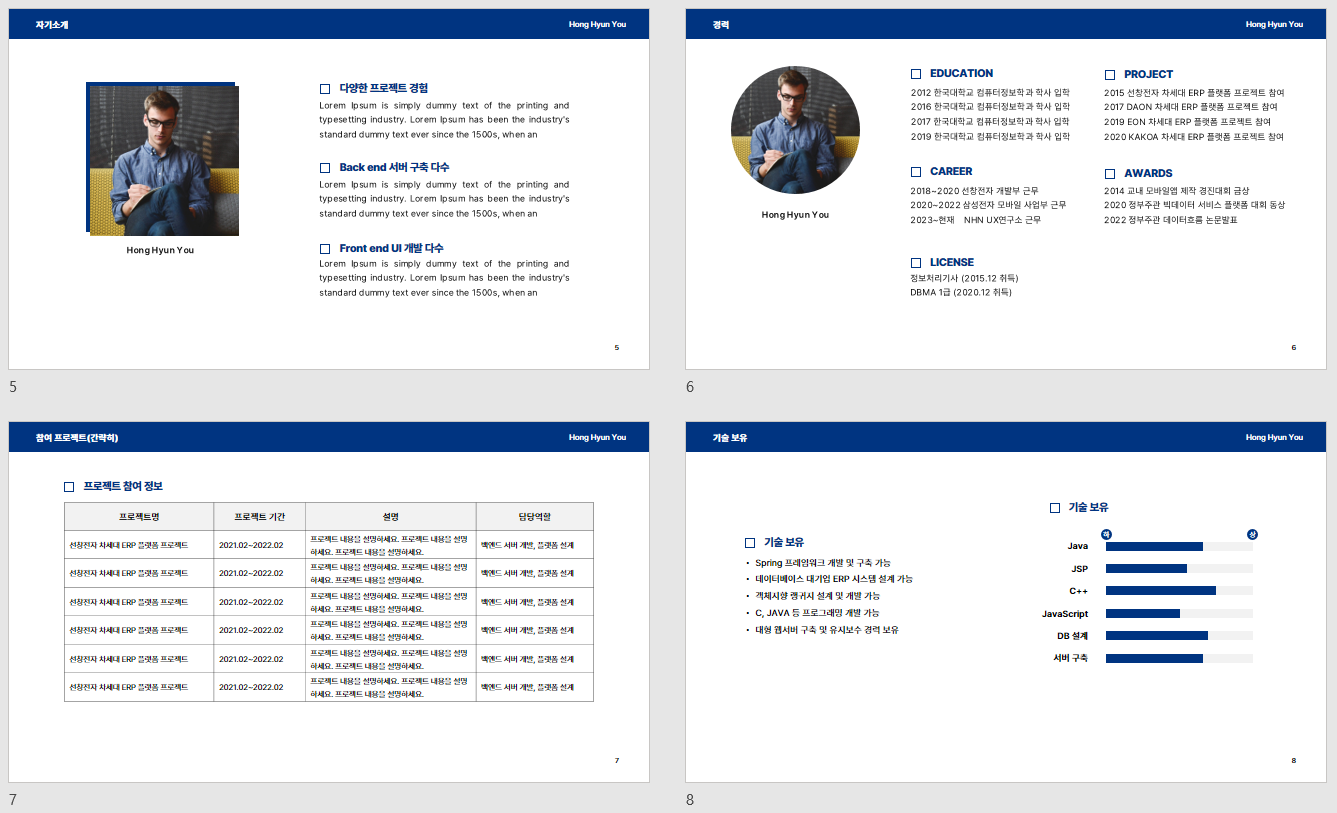The height and width of the screenshot is (813, 1337).
Task: Click the '설명' table header cell
Action: pyautogui.click(x=391, y=517)
